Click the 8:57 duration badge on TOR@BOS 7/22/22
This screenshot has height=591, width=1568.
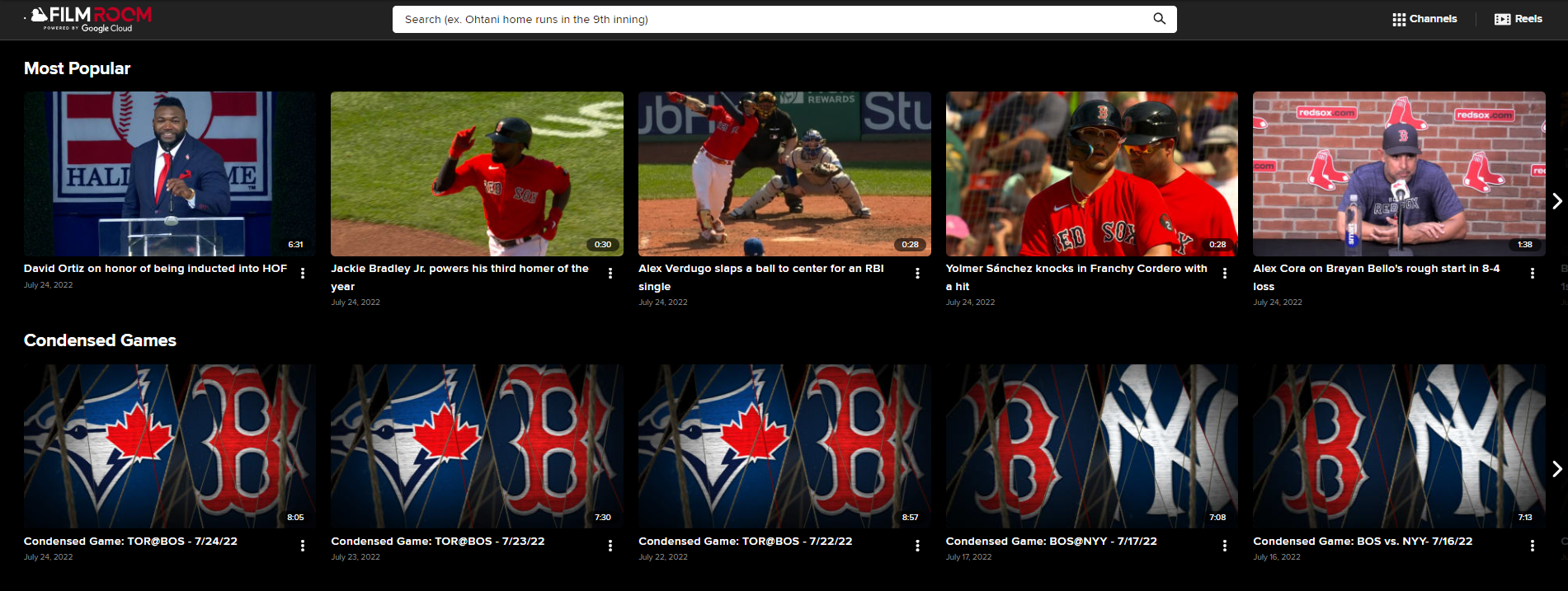[910, 518]
